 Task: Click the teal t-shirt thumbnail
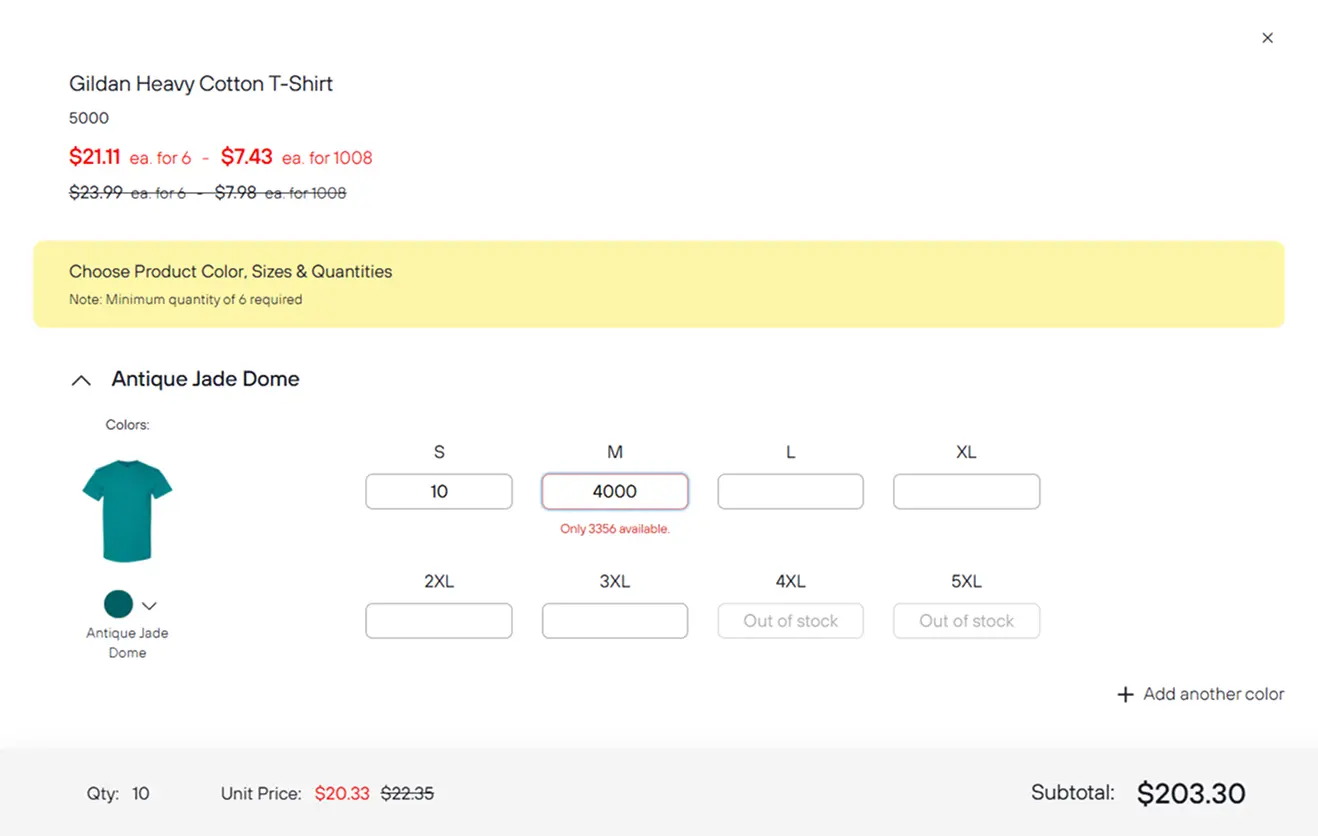click(x=127, y=511)
